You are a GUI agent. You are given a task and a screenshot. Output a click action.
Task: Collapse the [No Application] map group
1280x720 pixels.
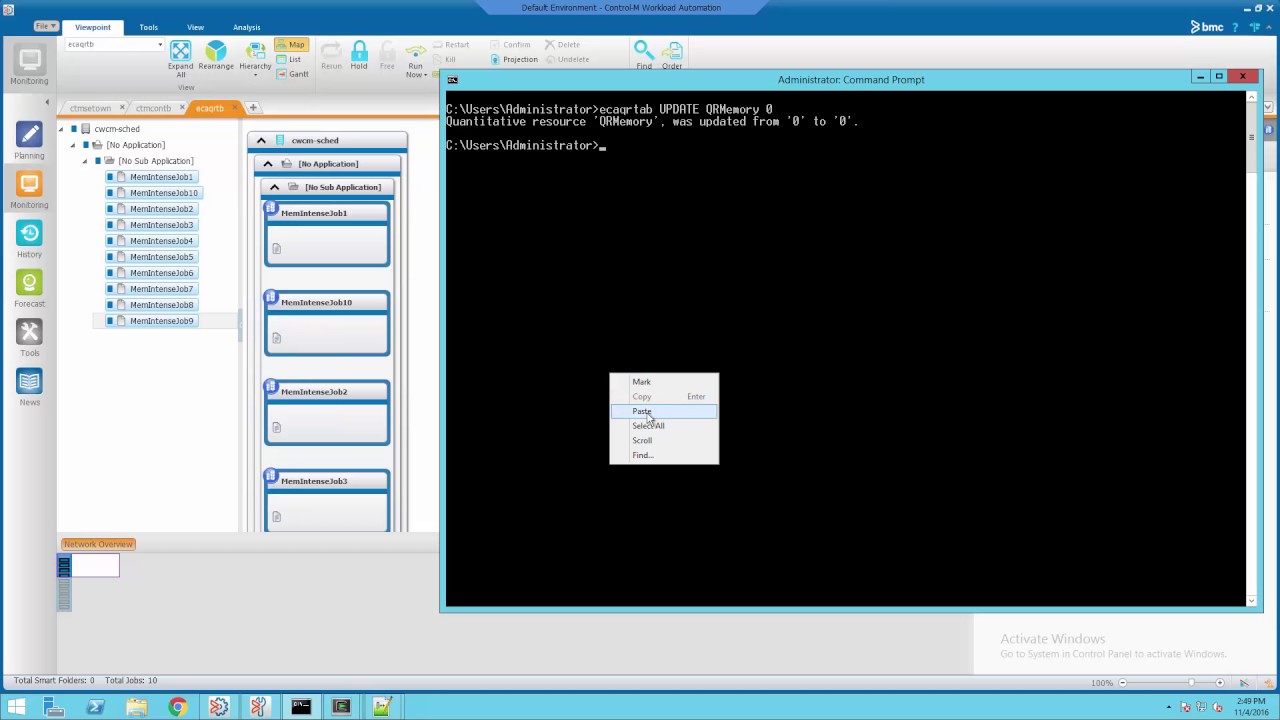click(267, 164)
